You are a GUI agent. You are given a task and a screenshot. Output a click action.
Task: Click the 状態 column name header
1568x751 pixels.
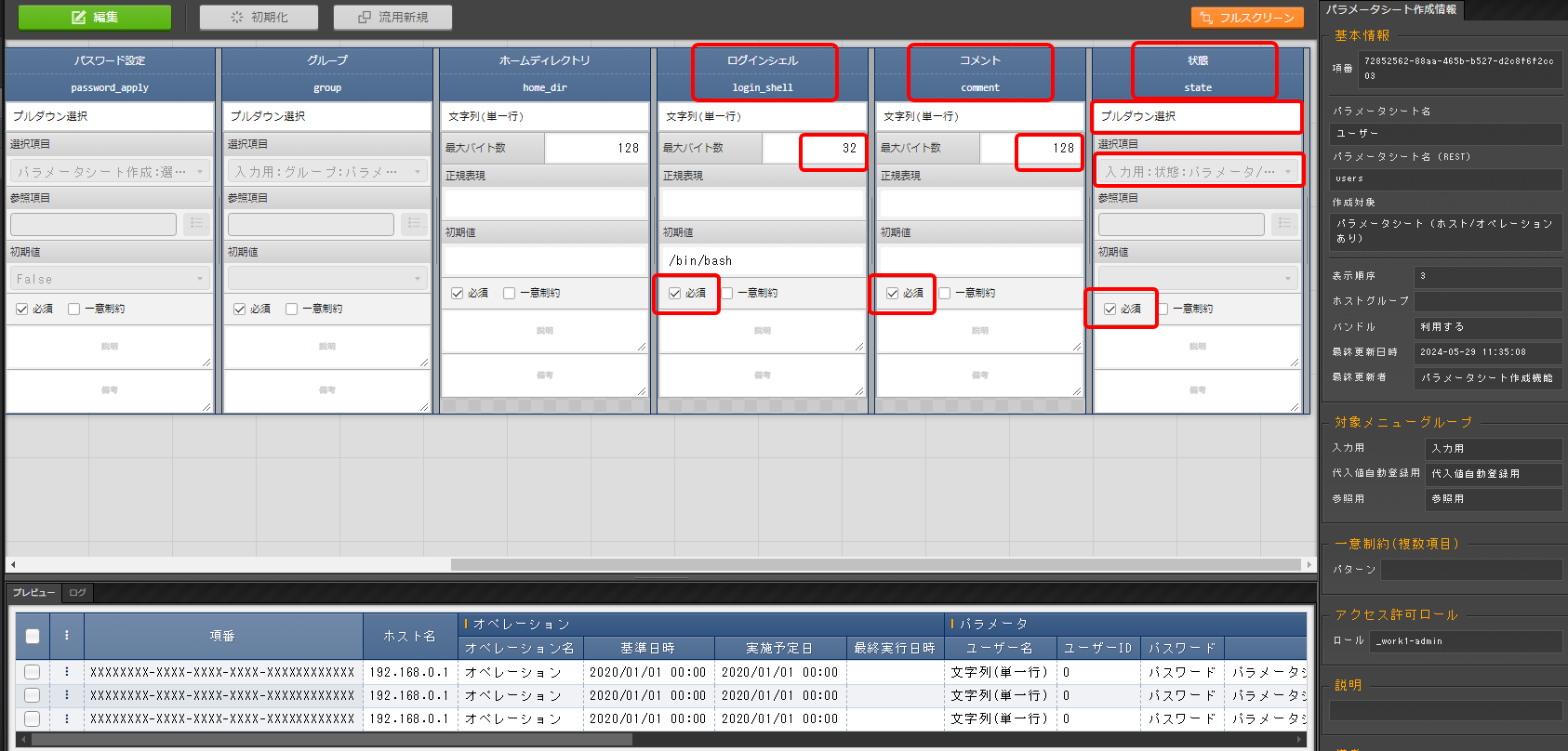point(1198,60)
